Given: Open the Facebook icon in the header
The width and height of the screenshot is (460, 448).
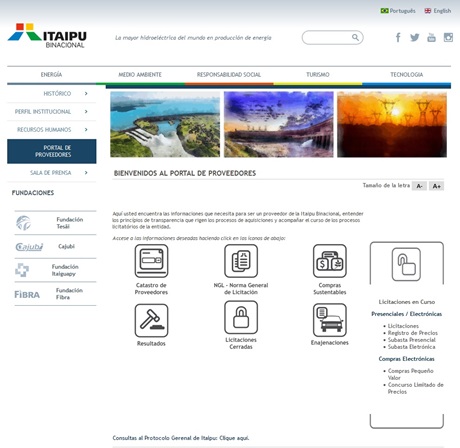Looking at the screenshot, I should coord(398,37).
